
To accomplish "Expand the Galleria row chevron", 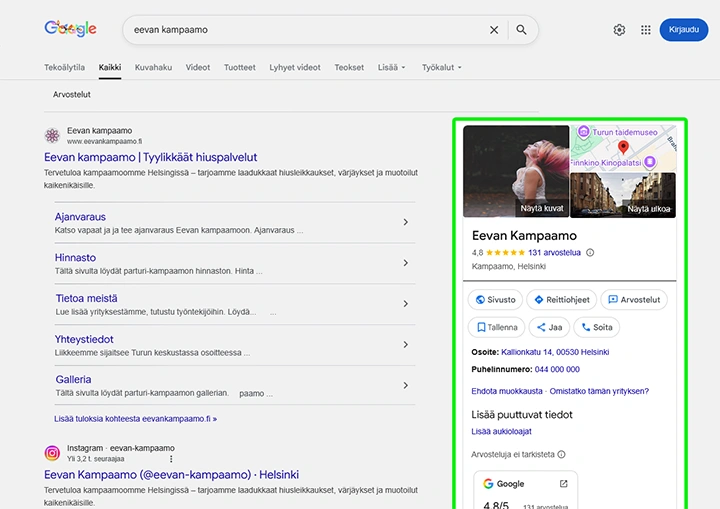I will click(x=405, y=385).
